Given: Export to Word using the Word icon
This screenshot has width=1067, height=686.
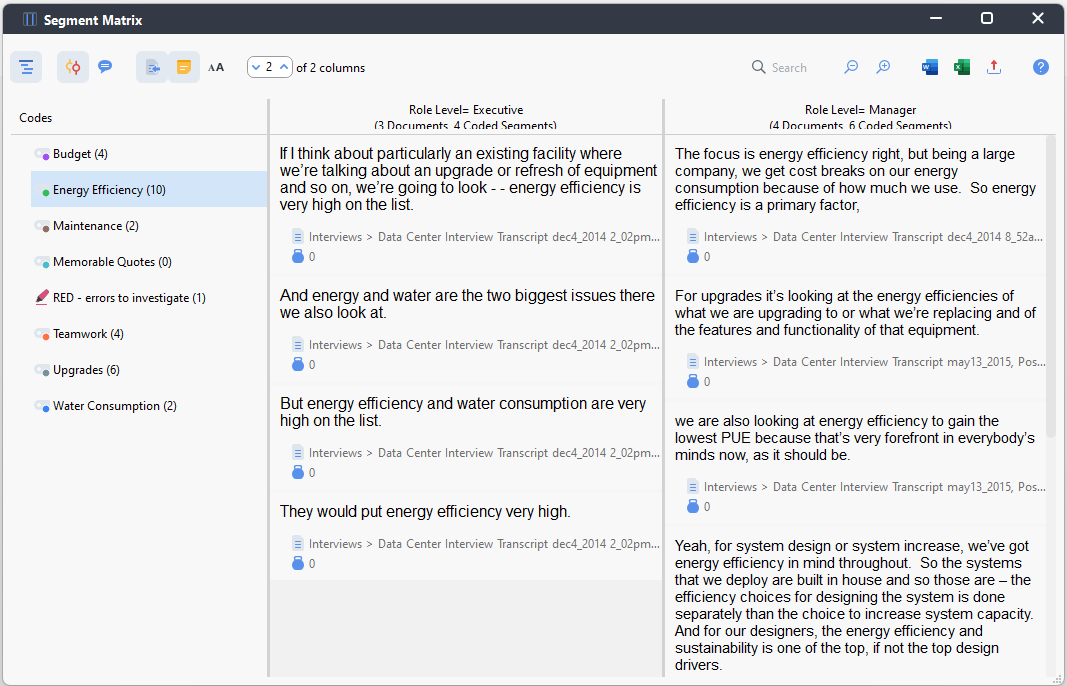Looking at the screenshot, I should click(x=930, y=67).
